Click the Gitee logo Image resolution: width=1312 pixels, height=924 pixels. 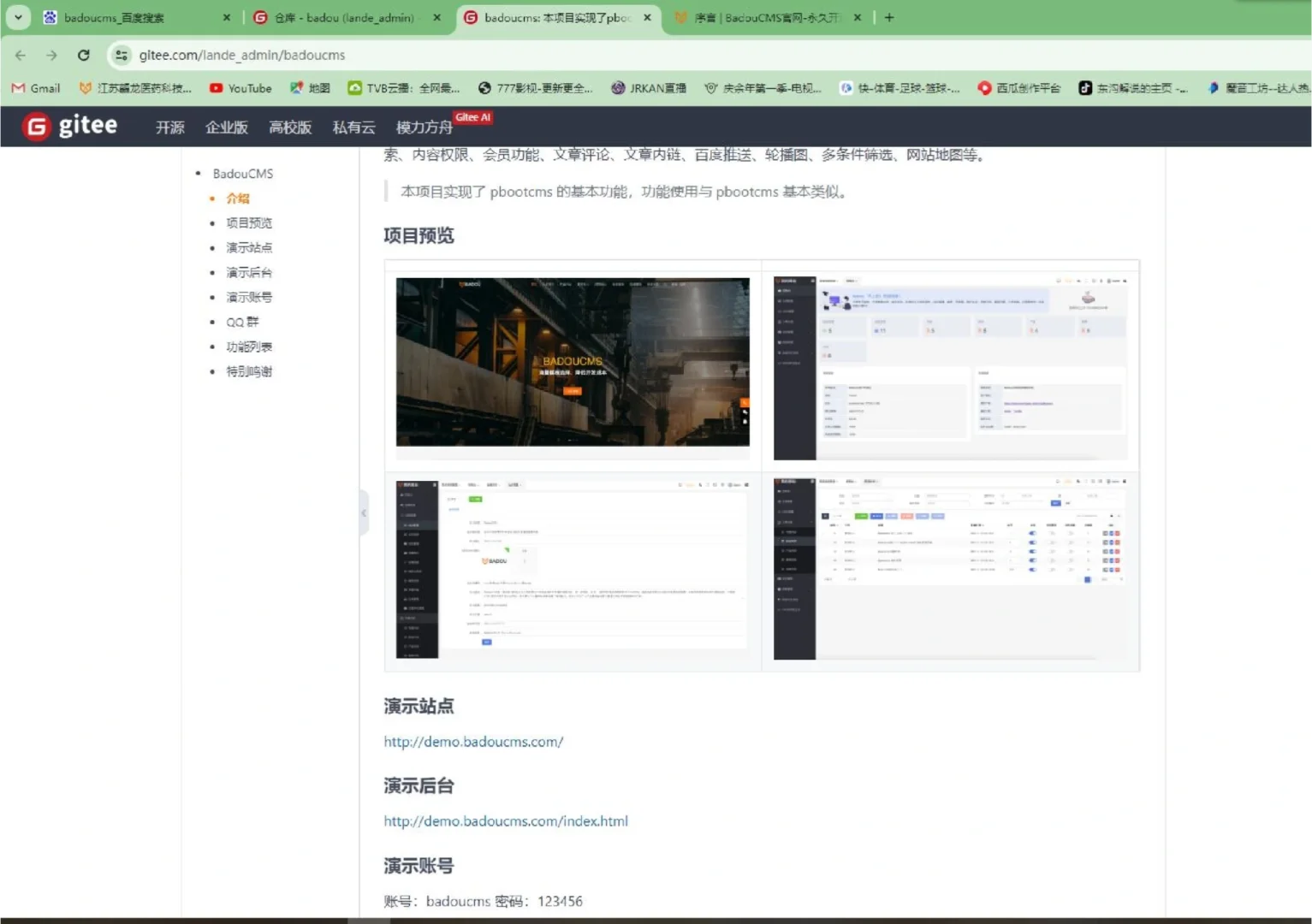(x=70, y=126)
